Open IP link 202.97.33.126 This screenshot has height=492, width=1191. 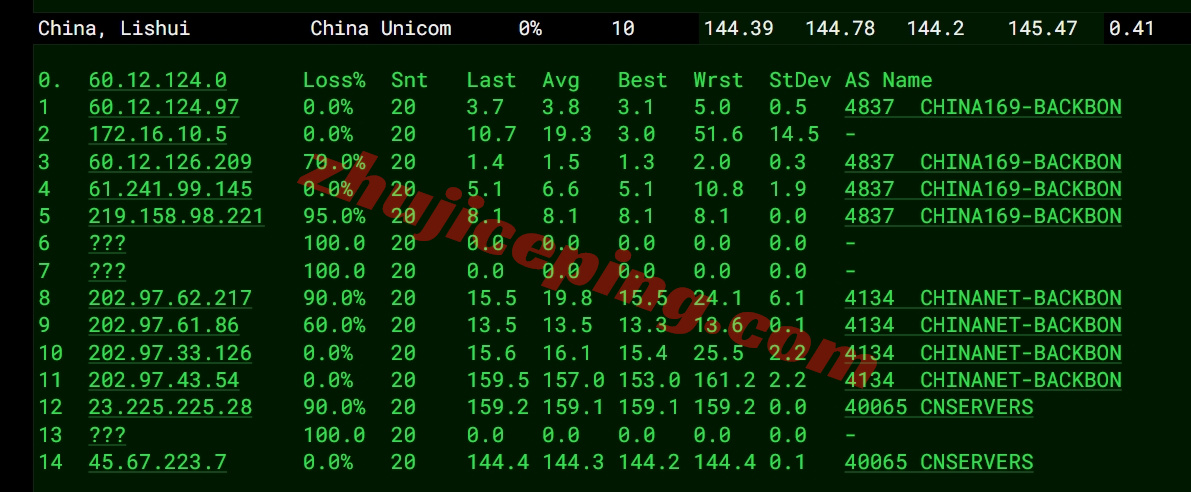170,353
